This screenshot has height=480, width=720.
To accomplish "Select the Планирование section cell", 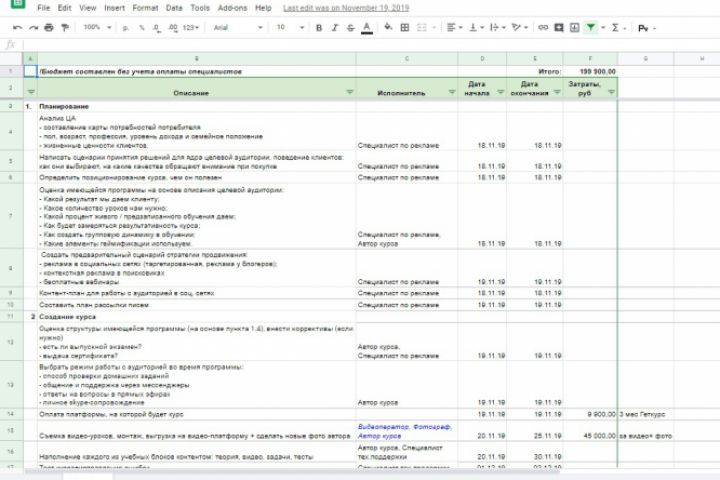I will click(x=197, y=106).
